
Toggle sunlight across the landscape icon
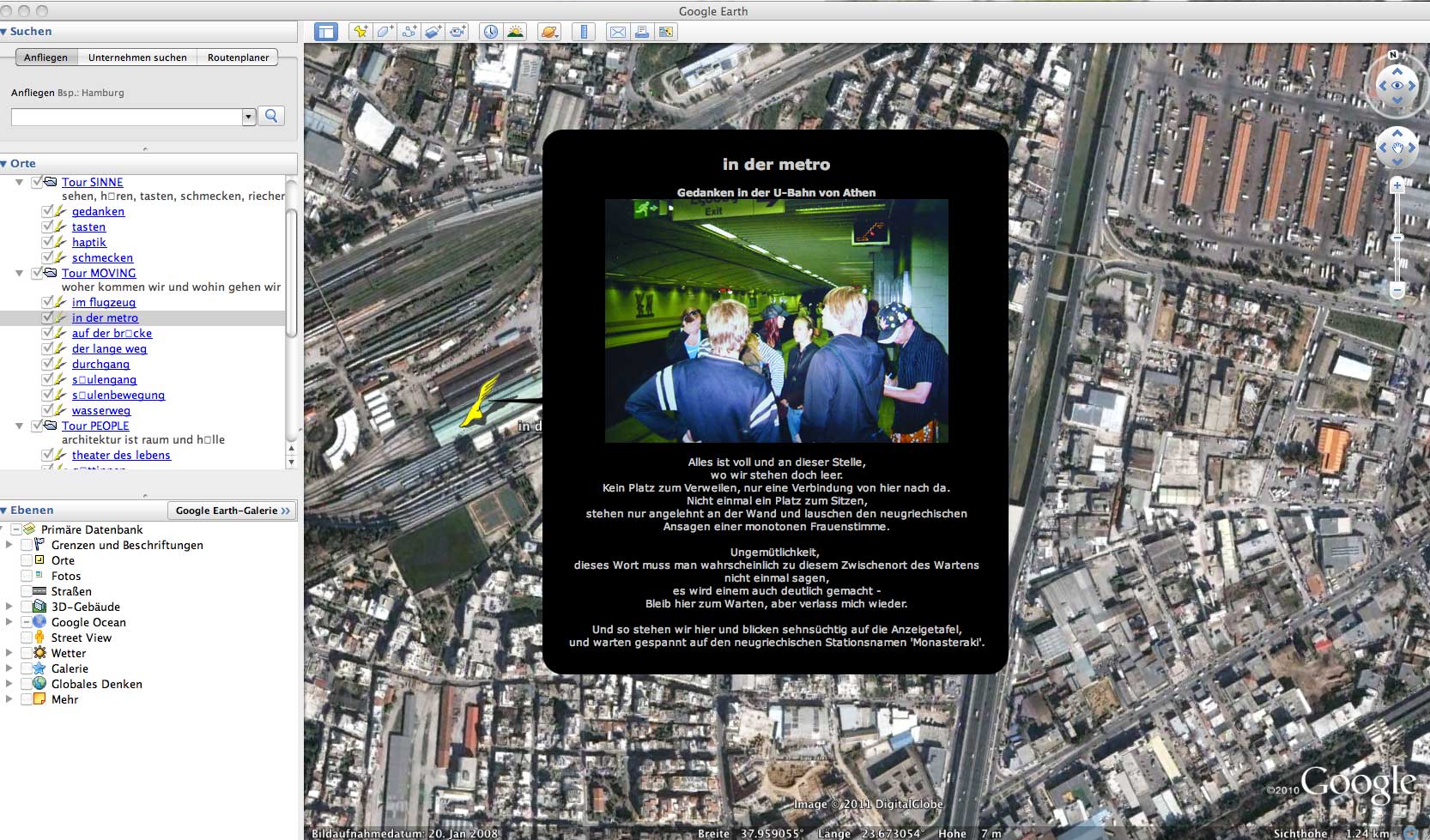(515, 32)
